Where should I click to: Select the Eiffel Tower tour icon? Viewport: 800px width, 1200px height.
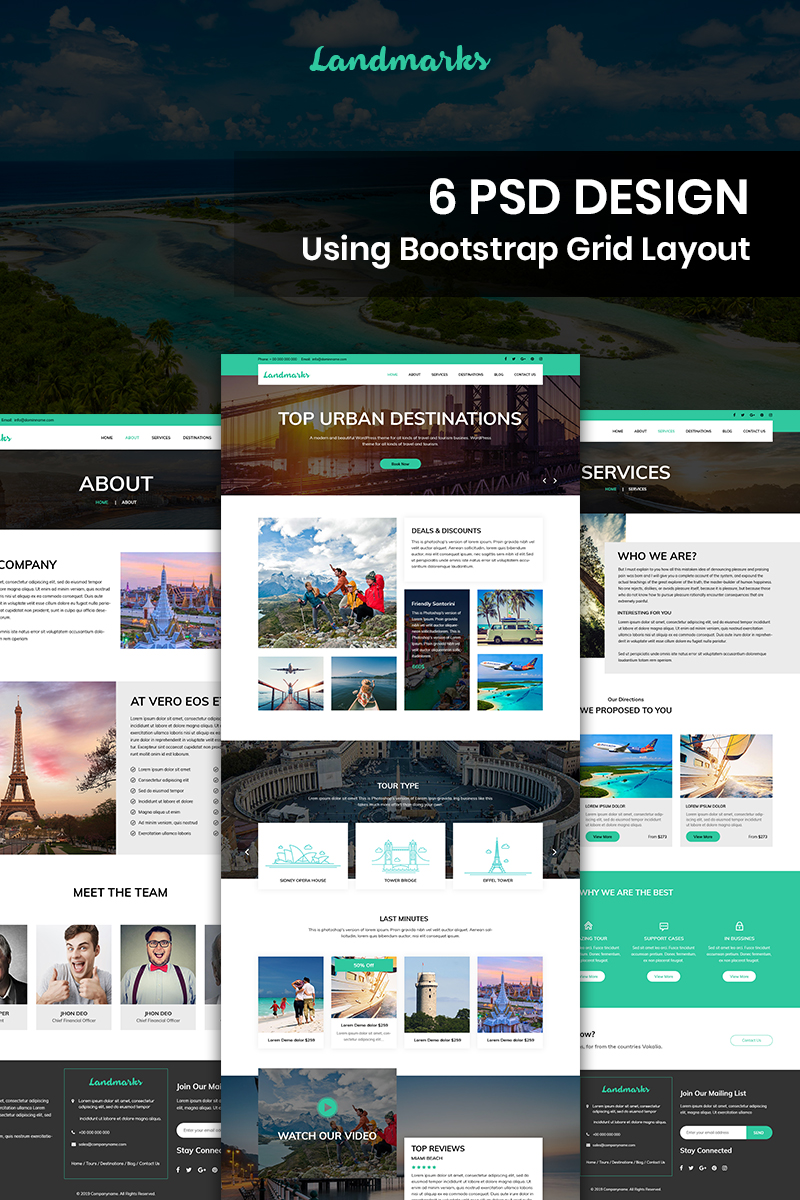497,855
